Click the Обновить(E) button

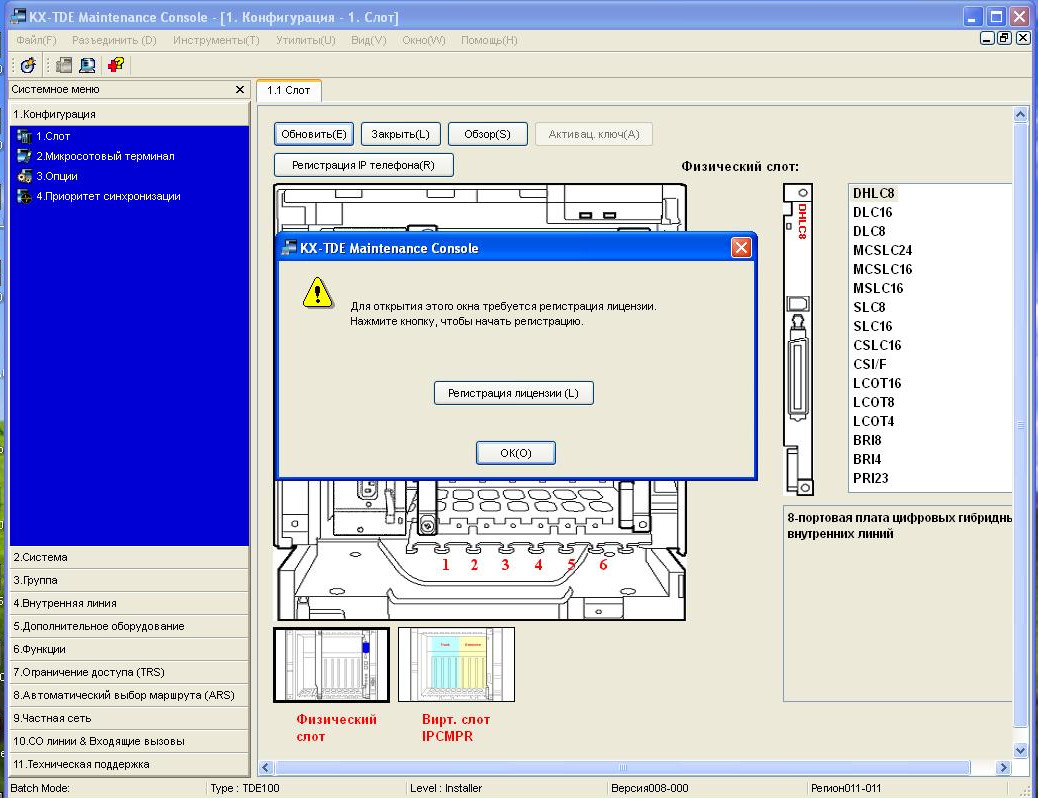(314, 134)
